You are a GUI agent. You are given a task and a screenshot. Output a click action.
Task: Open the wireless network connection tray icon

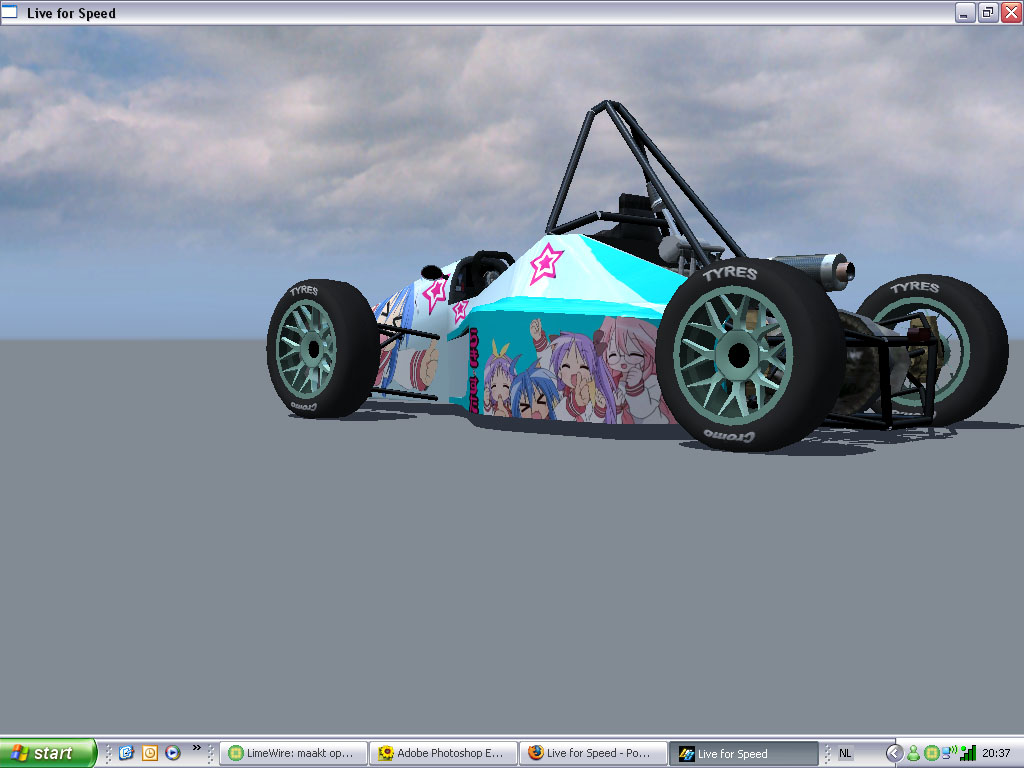click(x=950, y=754)
